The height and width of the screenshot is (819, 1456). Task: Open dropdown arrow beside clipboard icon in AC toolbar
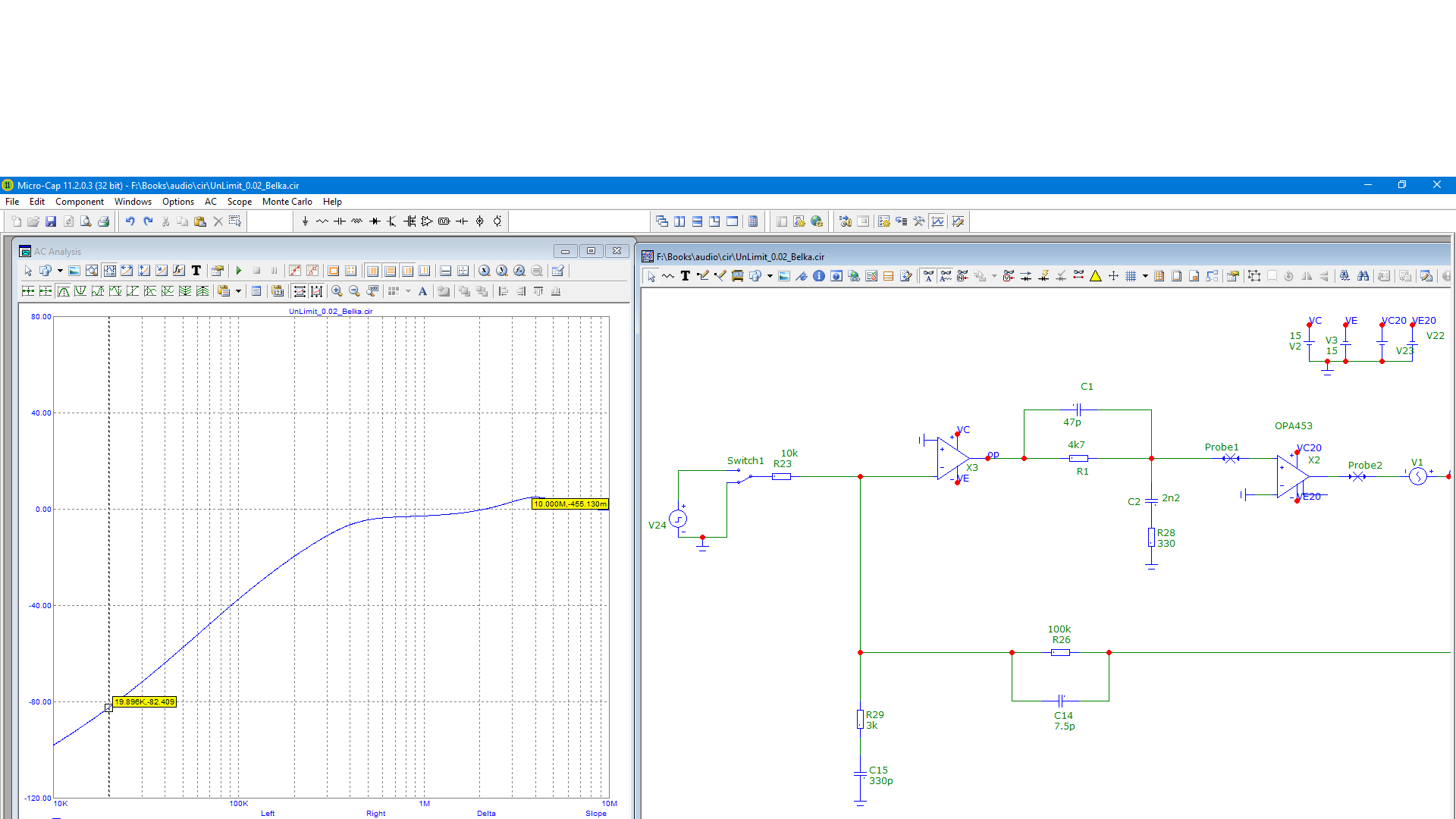(x=238, y=291)
